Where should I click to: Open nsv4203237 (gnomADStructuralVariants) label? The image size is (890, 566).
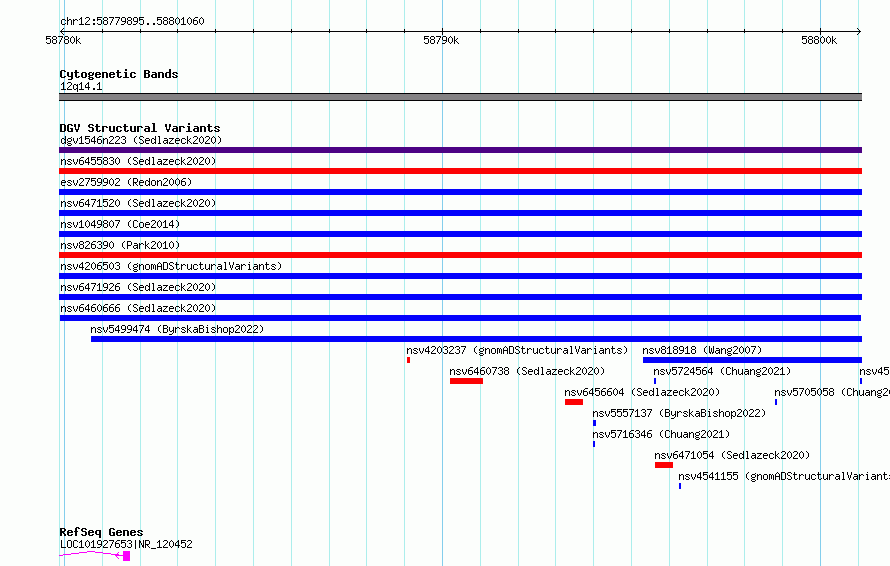tap(517, 350)
